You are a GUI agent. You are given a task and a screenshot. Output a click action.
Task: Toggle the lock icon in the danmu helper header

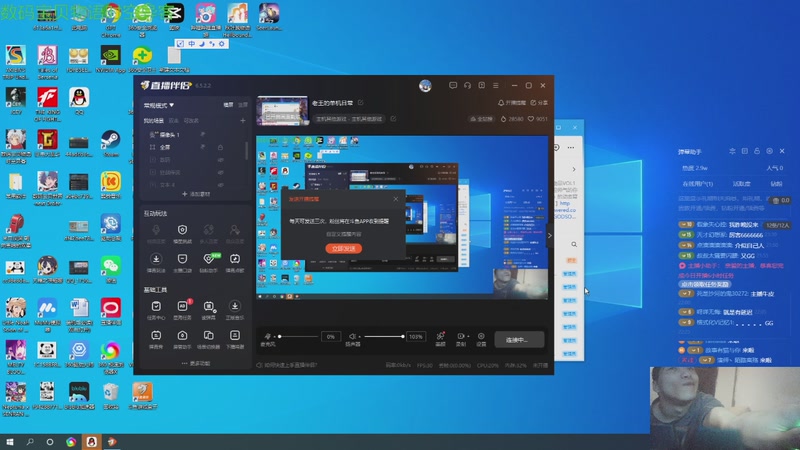pos(757,151)
